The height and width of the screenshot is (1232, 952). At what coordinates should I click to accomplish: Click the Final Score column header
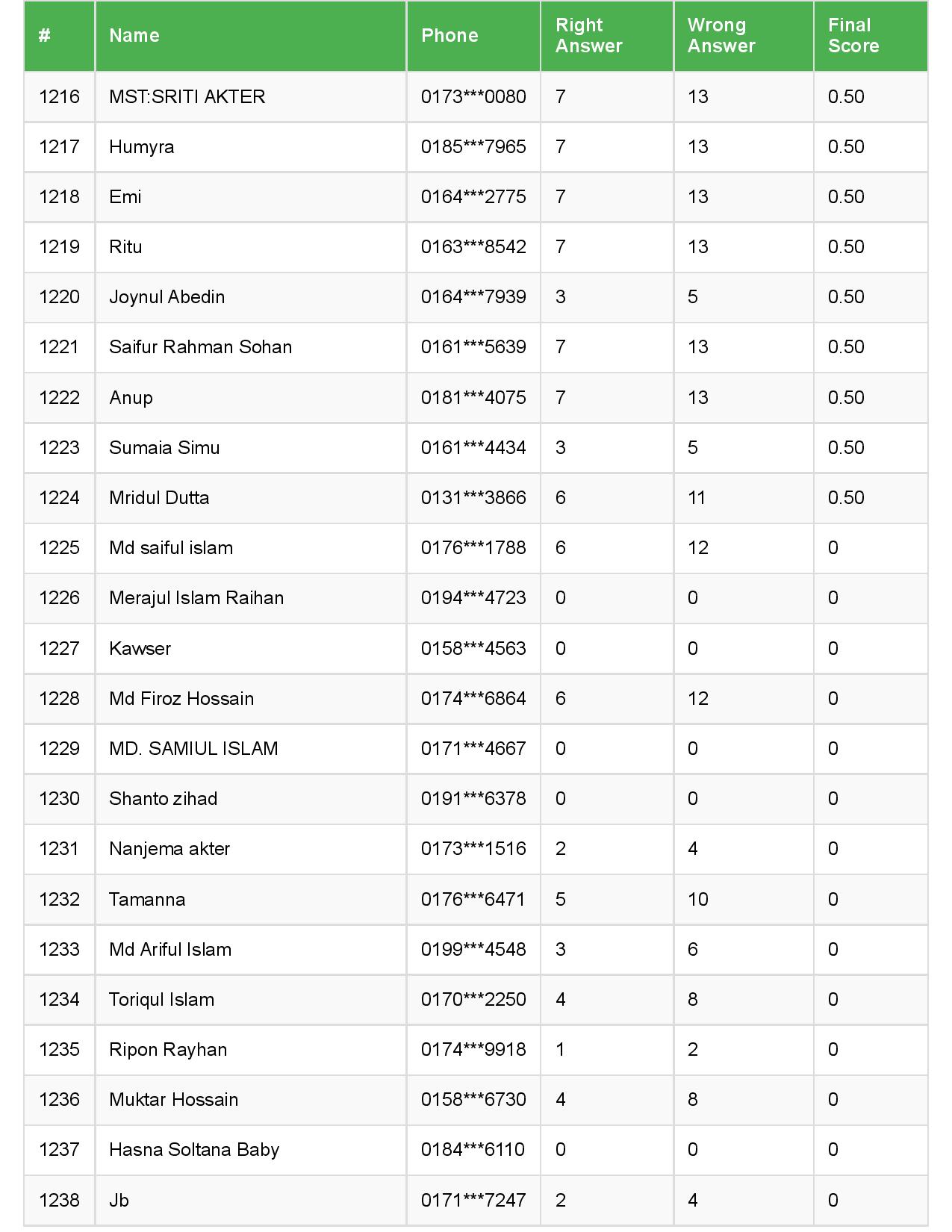(853, 36)
